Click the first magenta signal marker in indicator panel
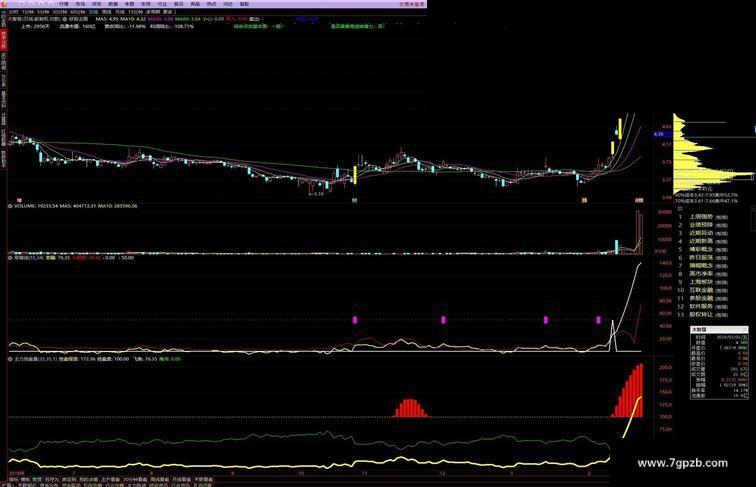Image resolution: width=756 pixels, height=487 pixels. pos(355,320)
